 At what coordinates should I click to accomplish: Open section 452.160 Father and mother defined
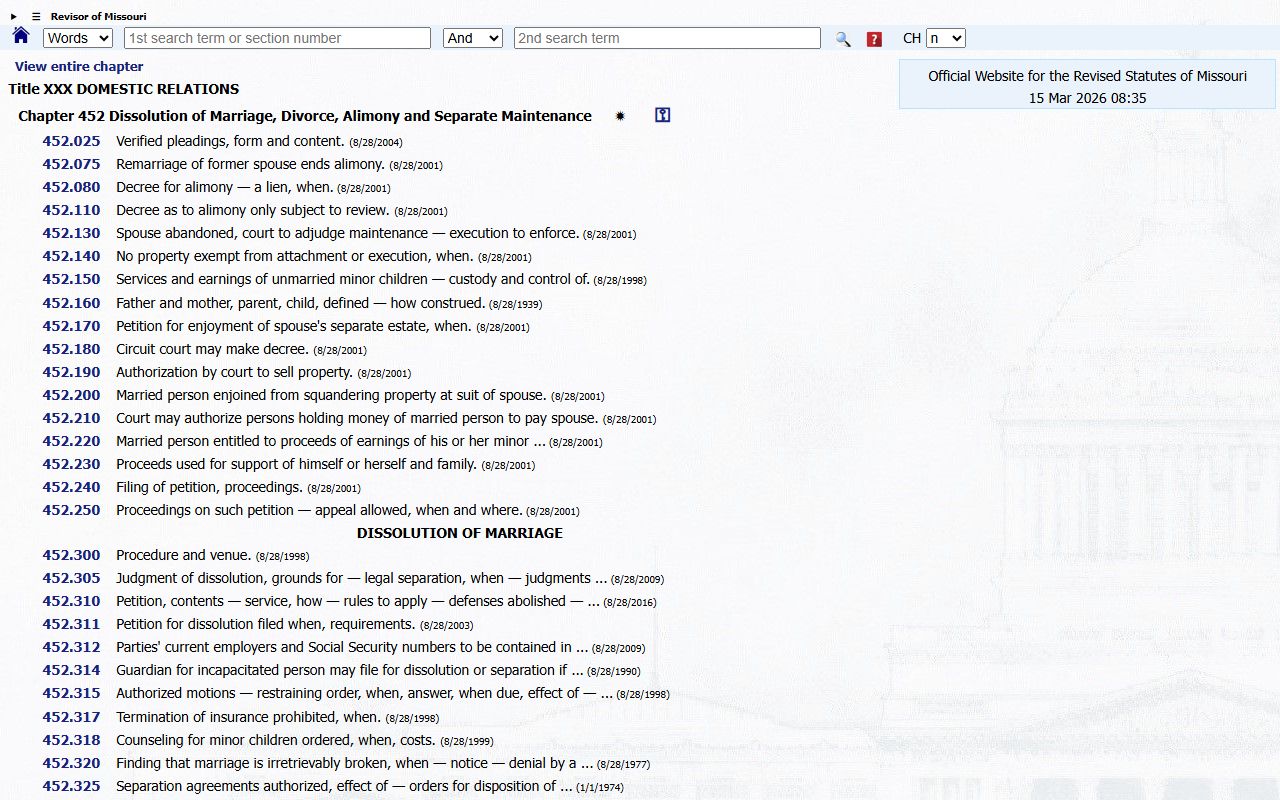(x=71, y=303)
